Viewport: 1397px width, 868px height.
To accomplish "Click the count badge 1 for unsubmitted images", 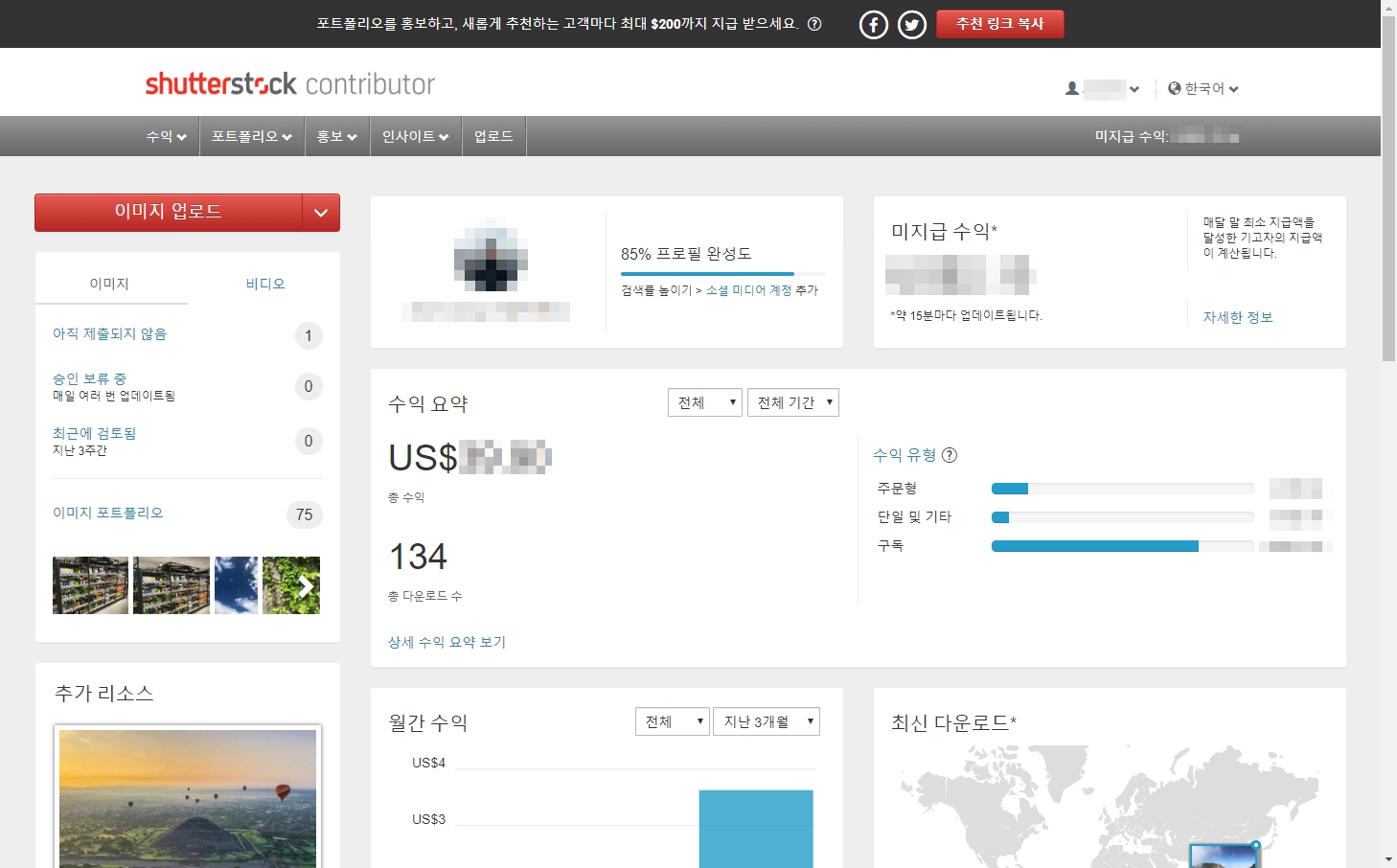I will click(x=309, y=335).
